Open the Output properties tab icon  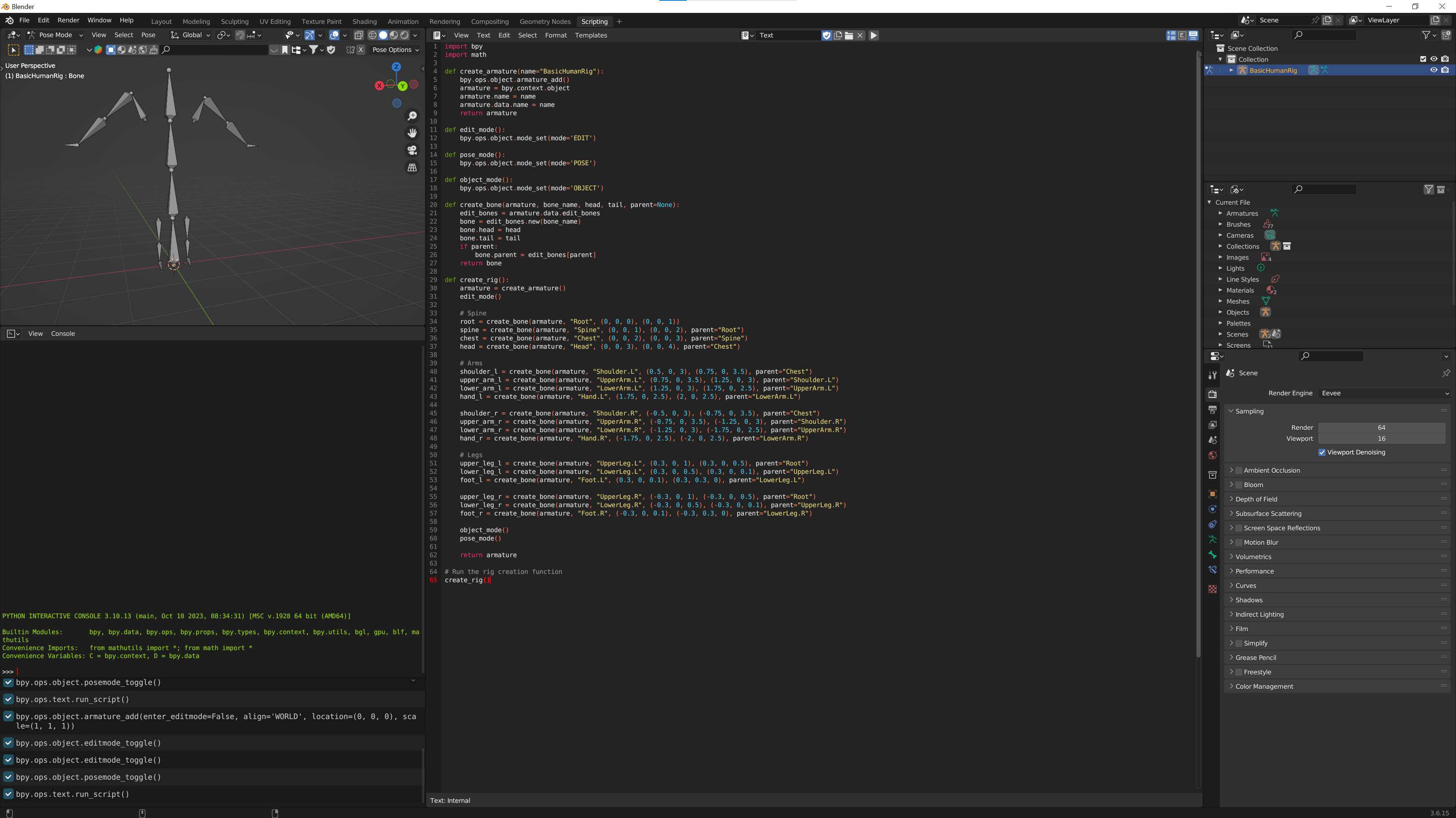1213,409
